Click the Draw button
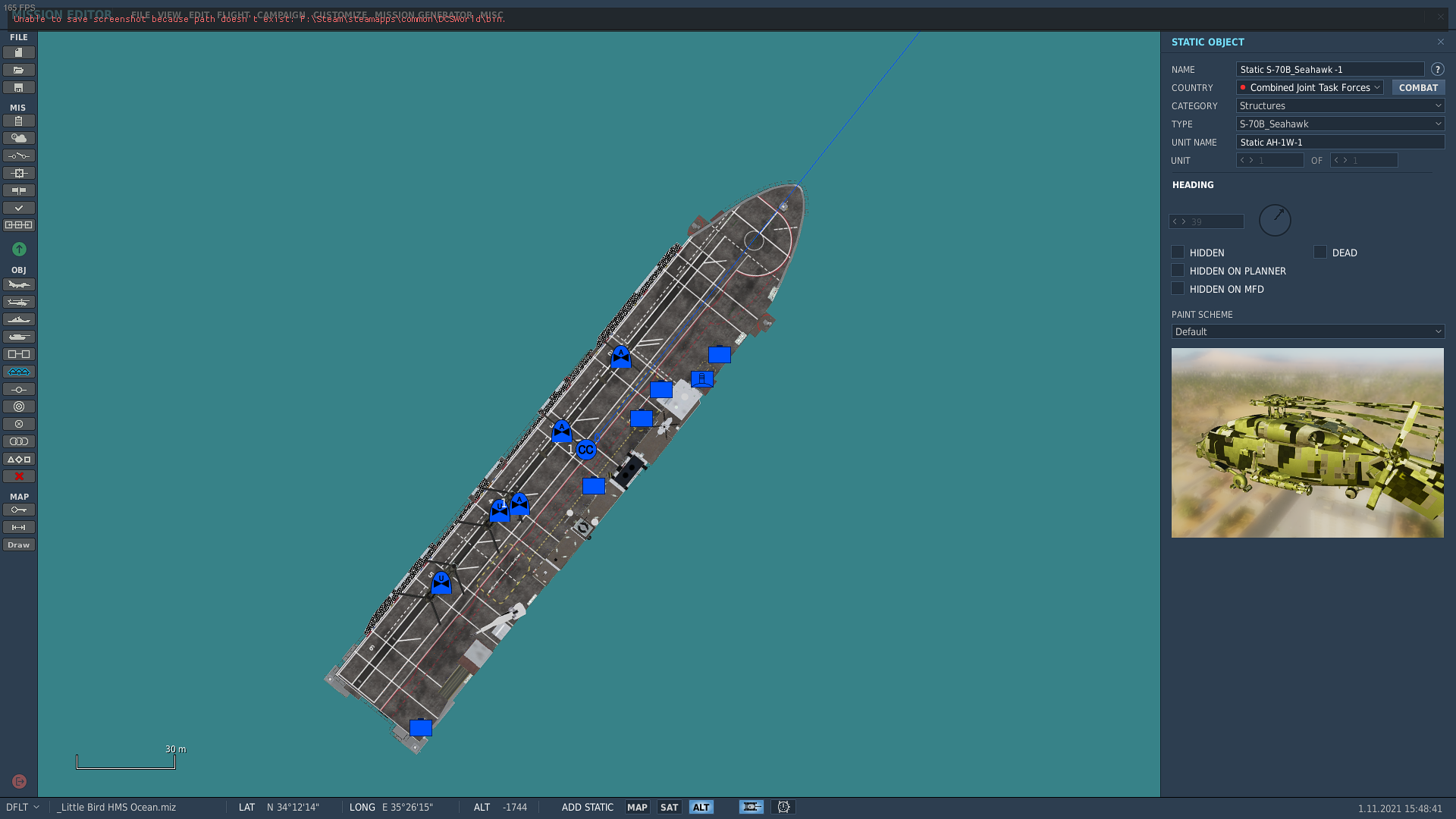Viewport: 1456px width, 819px height. coord(19,544)
